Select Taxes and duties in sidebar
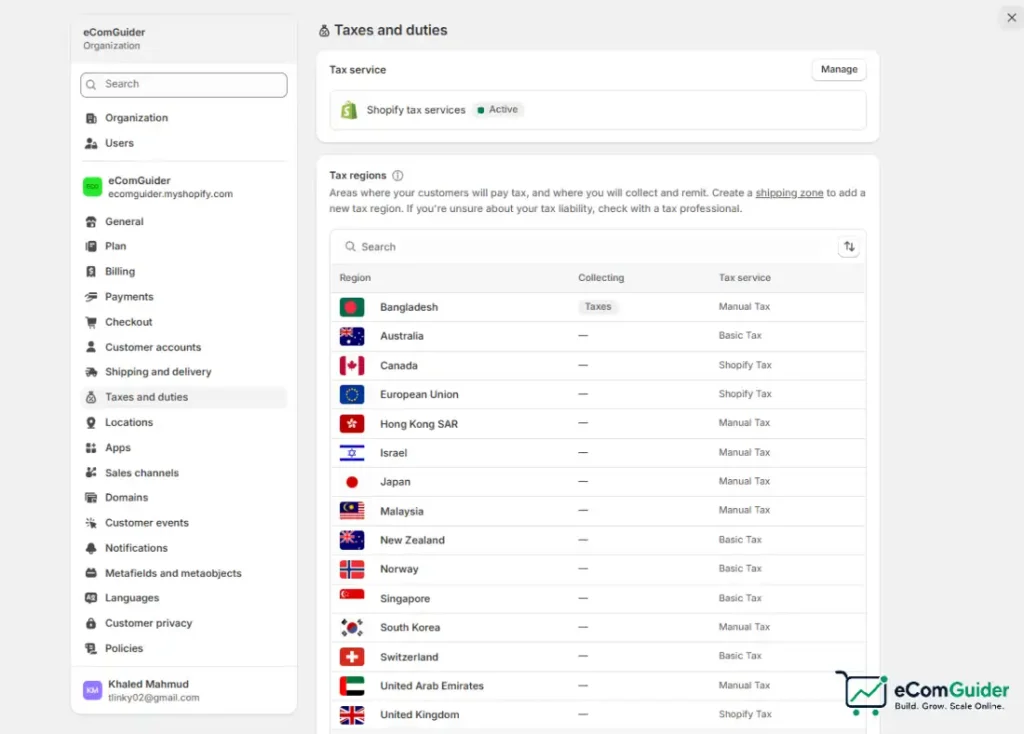1024x734 pixels. coord(184,397)
